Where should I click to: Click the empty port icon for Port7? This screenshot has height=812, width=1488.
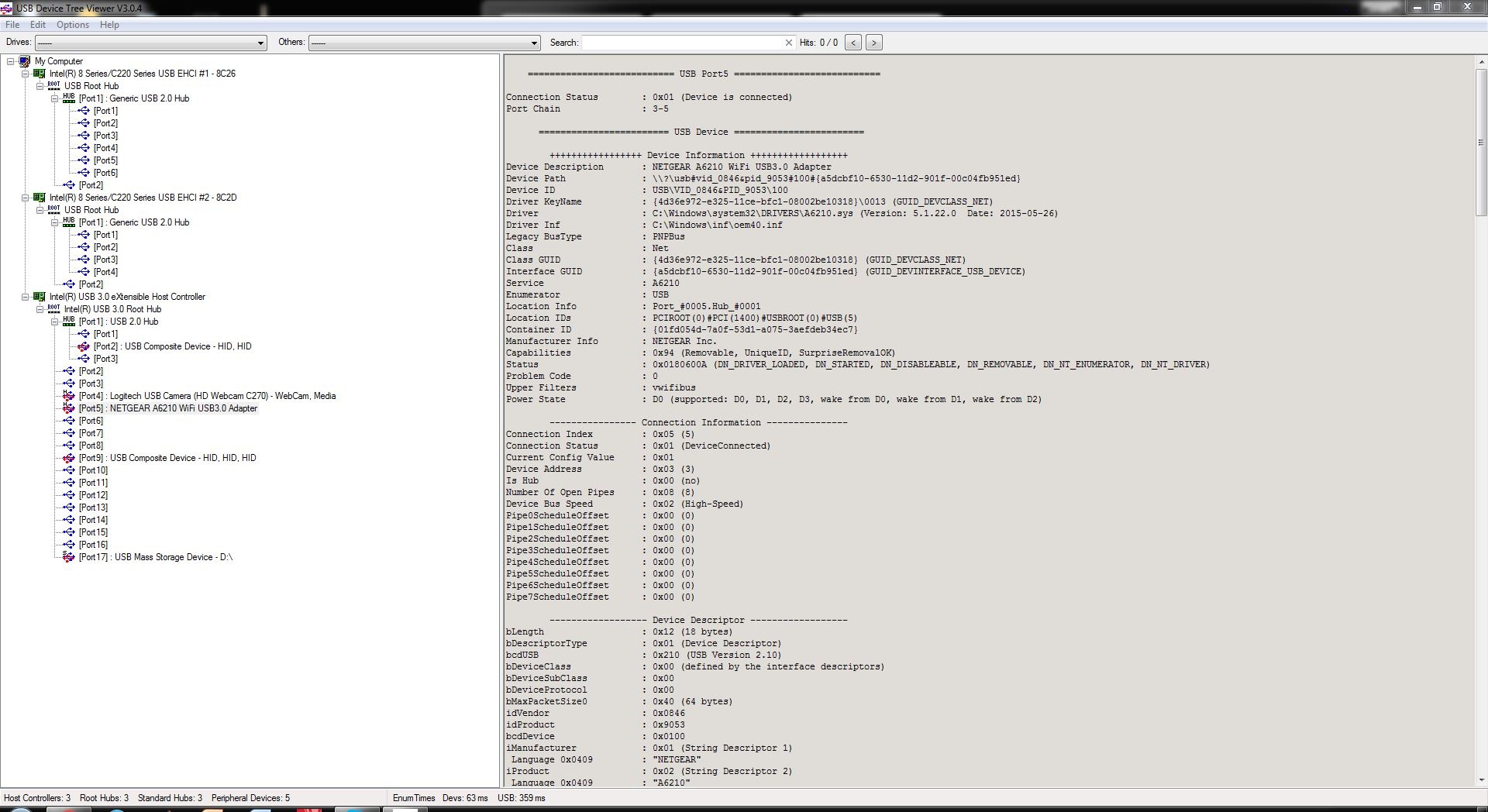click(69, 433)
